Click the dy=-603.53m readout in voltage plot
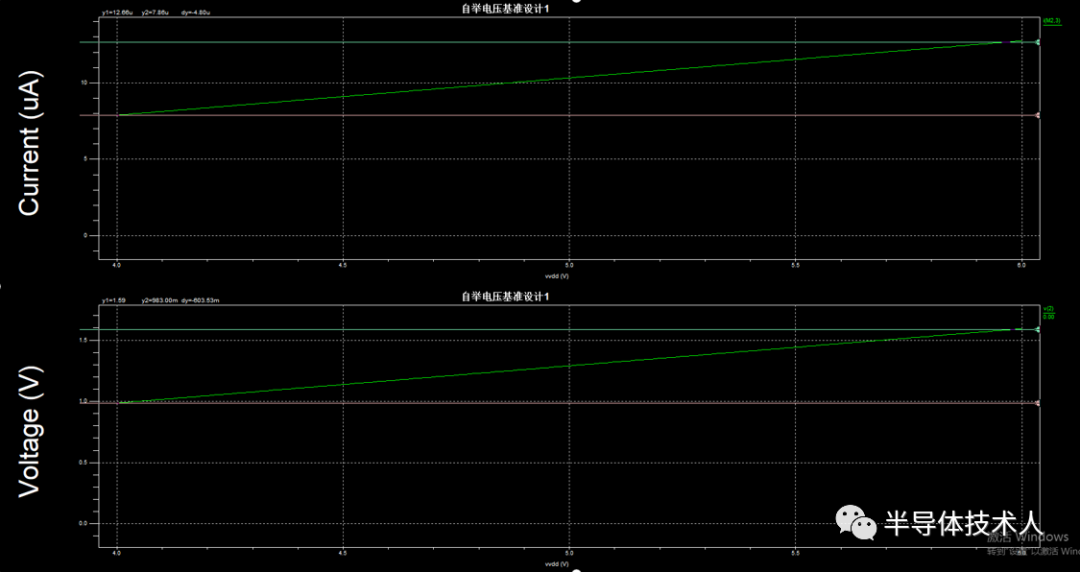The width and height of the screenshot is (1080, 572). pyautogui.click(x=200, y=300)
